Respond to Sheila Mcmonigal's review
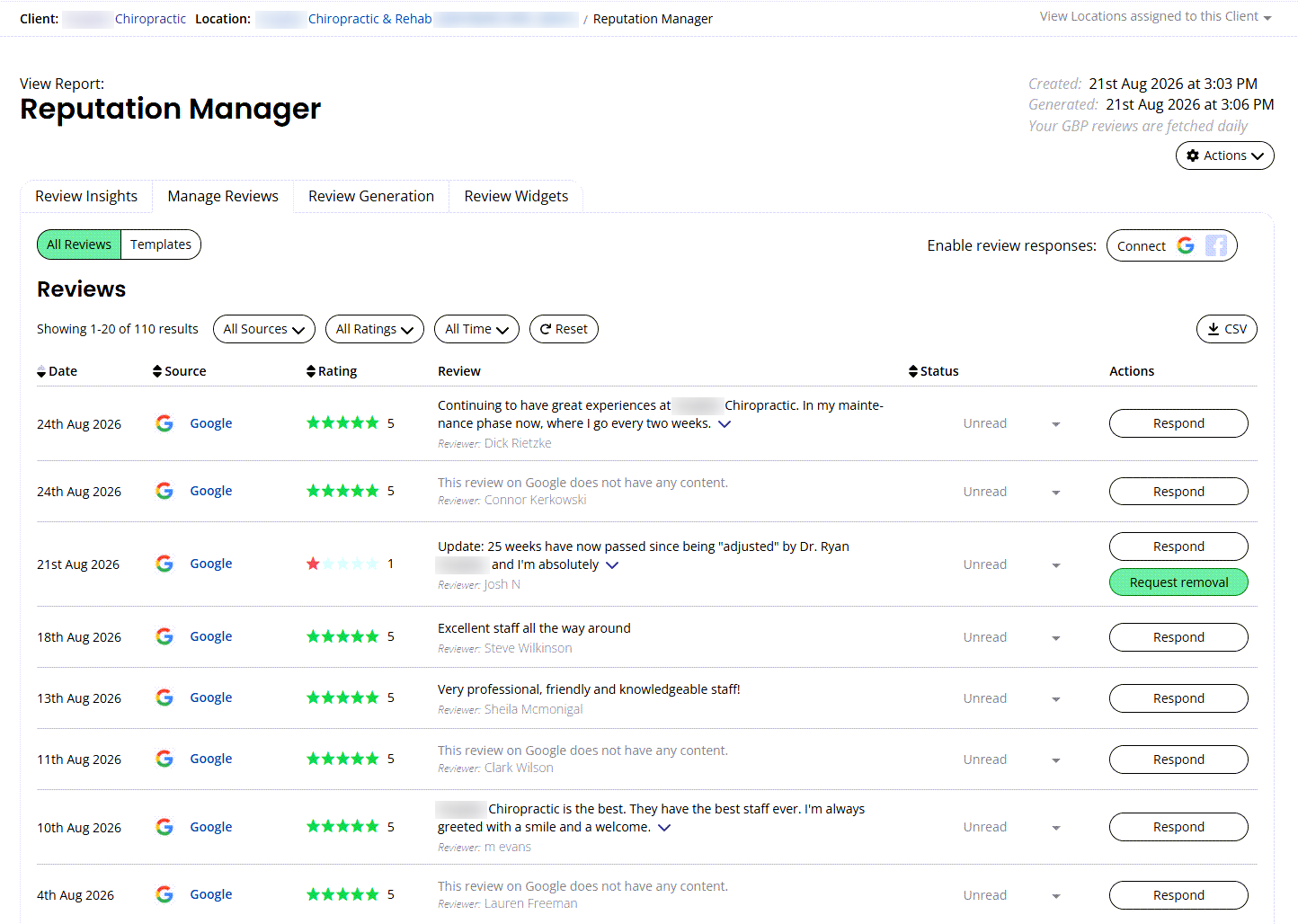Image resolution: width=1298 pixels, height=924 pixels. (1178, 698)
